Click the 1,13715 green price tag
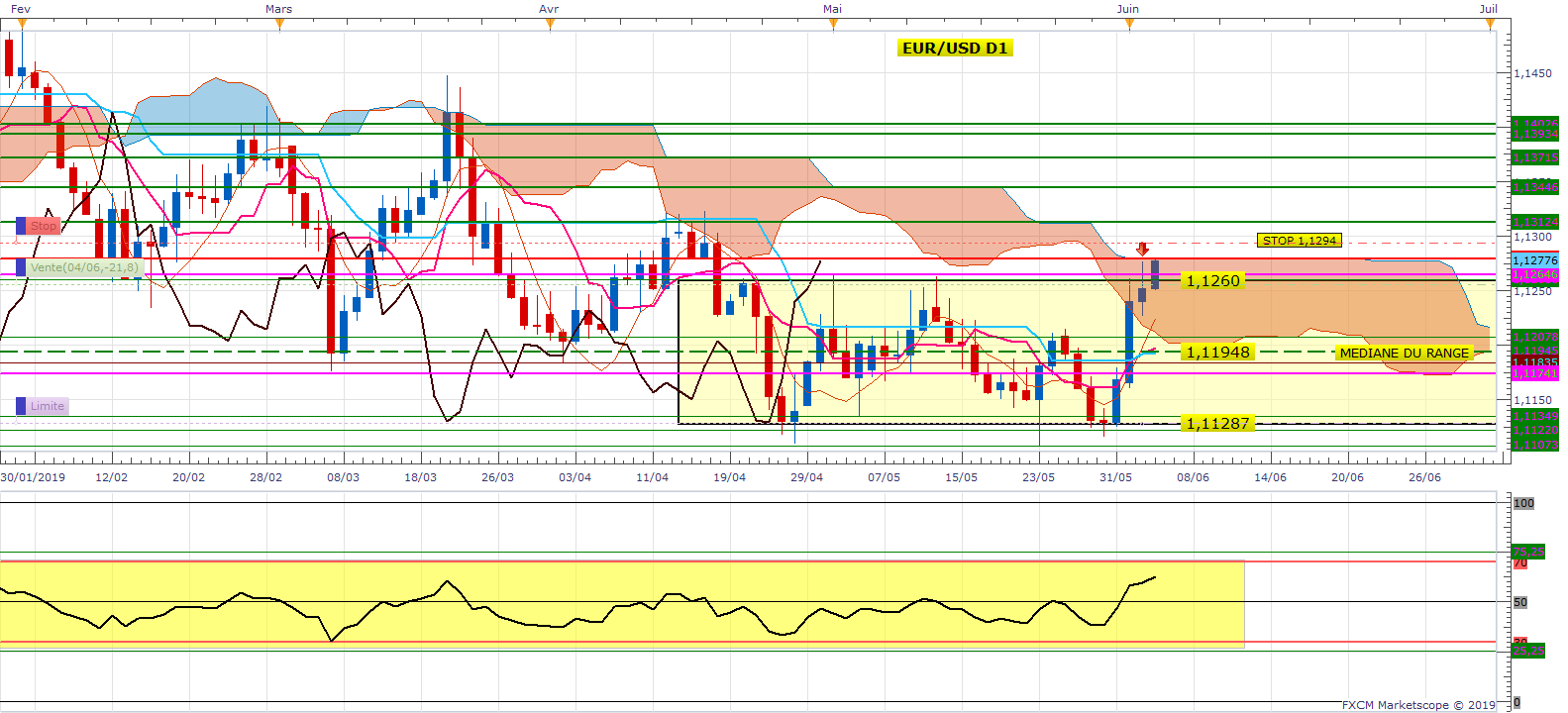 tap(1535, 158)
